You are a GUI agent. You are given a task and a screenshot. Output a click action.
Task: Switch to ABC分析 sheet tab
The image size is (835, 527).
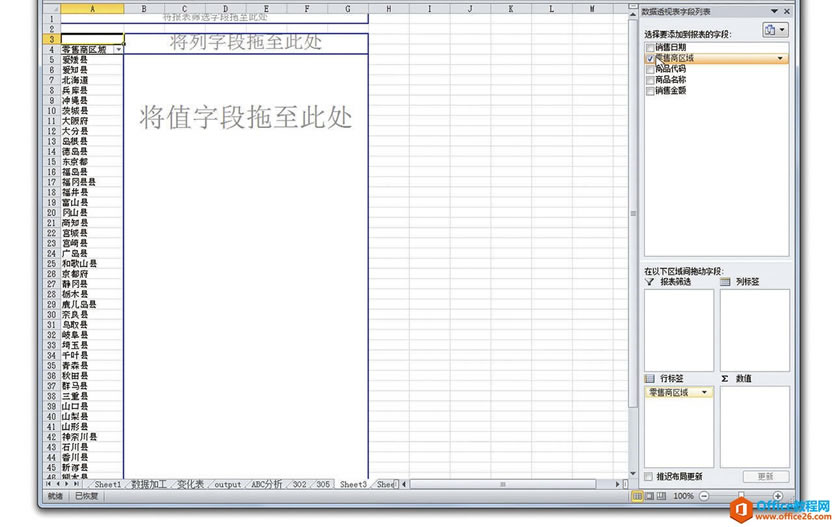tap(266, 484)
